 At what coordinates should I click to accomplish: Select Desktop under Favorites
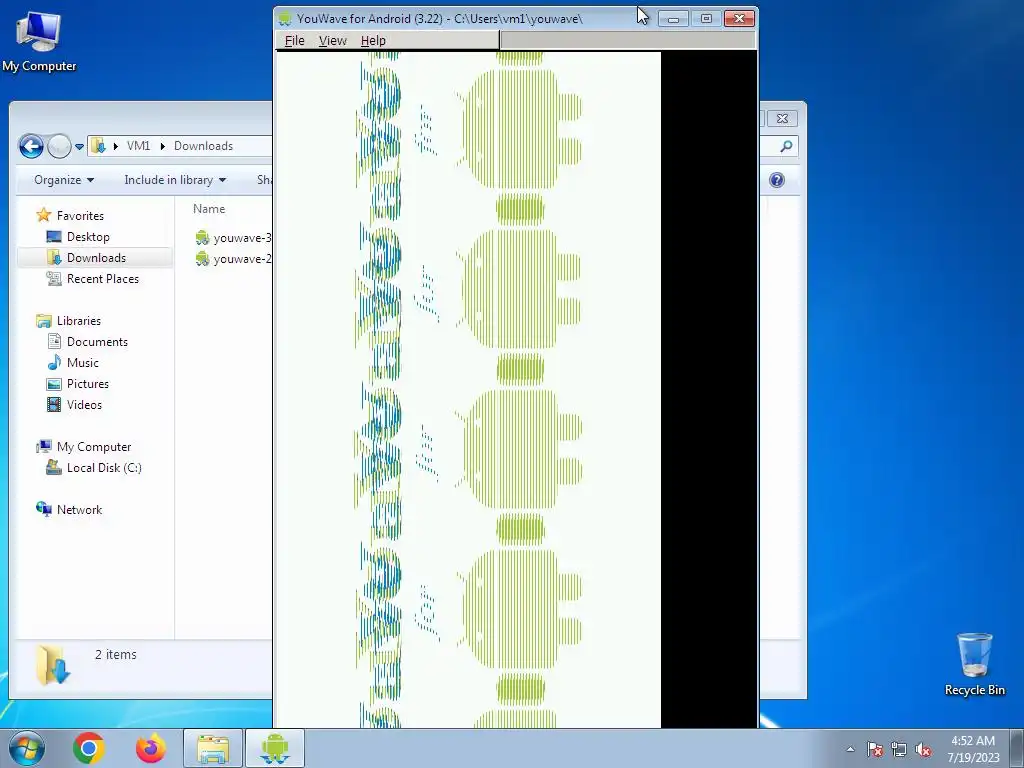tap(88, 236)
